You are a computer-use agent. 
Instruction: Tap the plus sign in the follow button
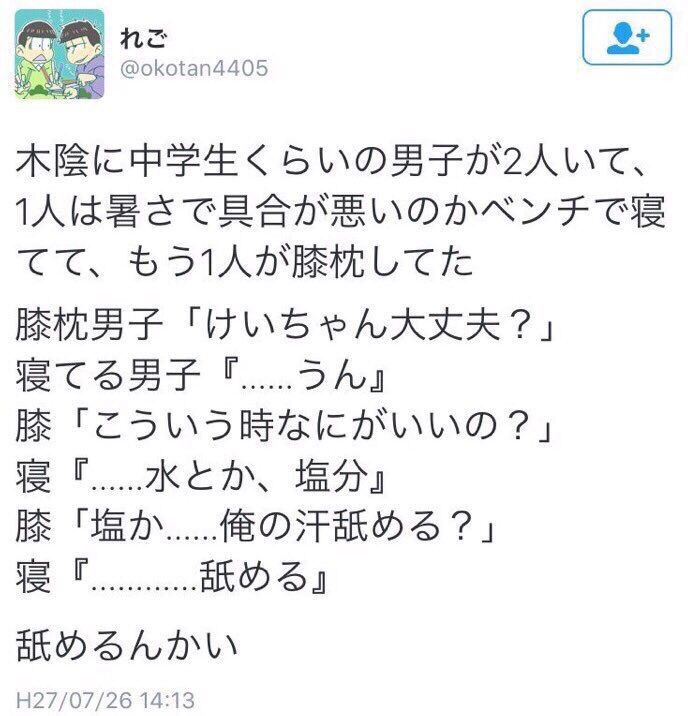click(x=644, y=35)
